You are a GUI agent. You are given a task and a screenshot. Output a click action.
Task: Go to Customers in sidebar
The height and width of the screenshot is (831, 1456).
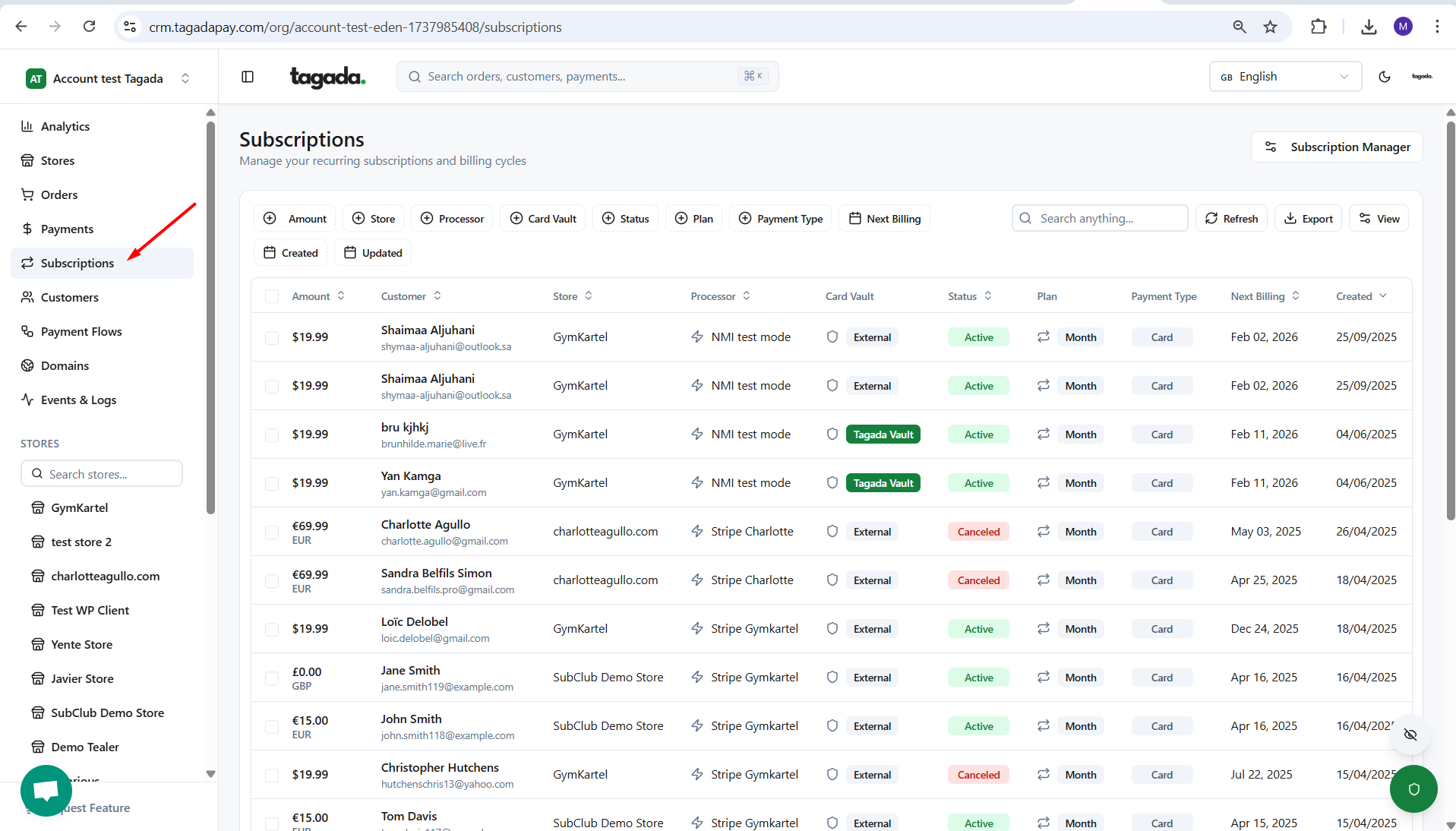[x=70, y=297]
